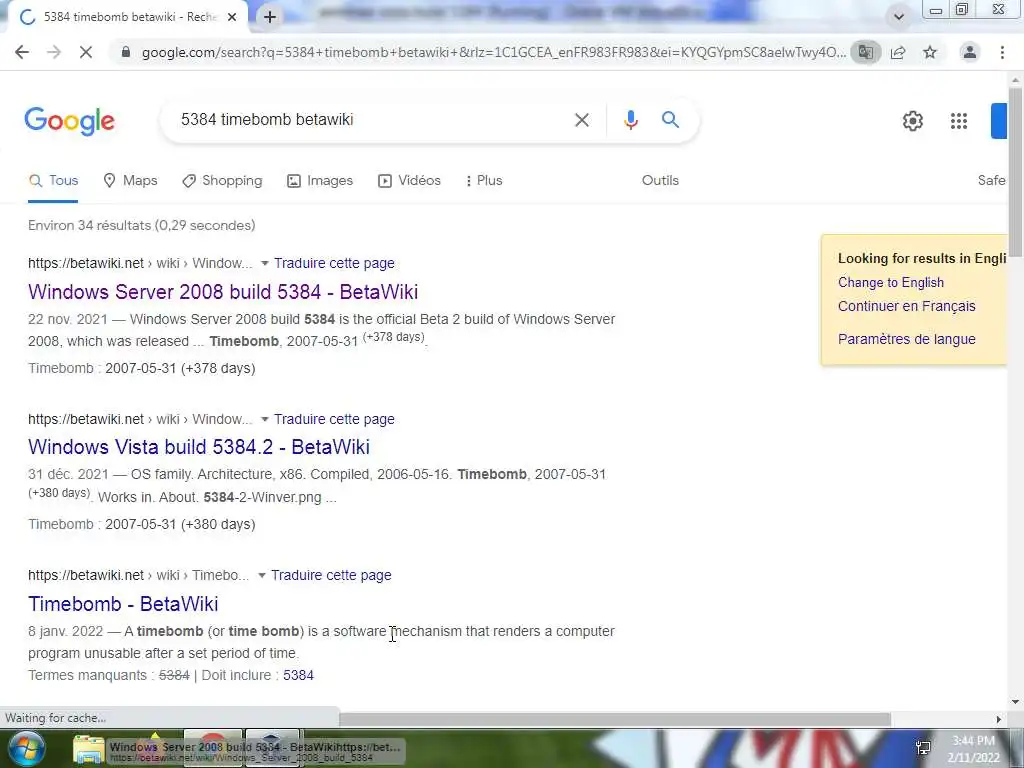Click the scroll right arrow
The image size is (1024, 768).
(x=999, y=719)
